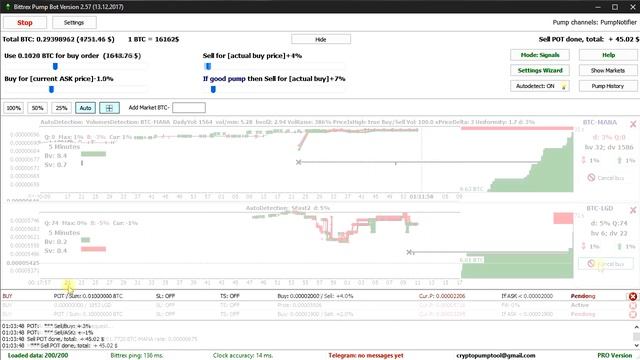Launch the Settings Wizard
This screenshot has height=360, width=640.
540,71
